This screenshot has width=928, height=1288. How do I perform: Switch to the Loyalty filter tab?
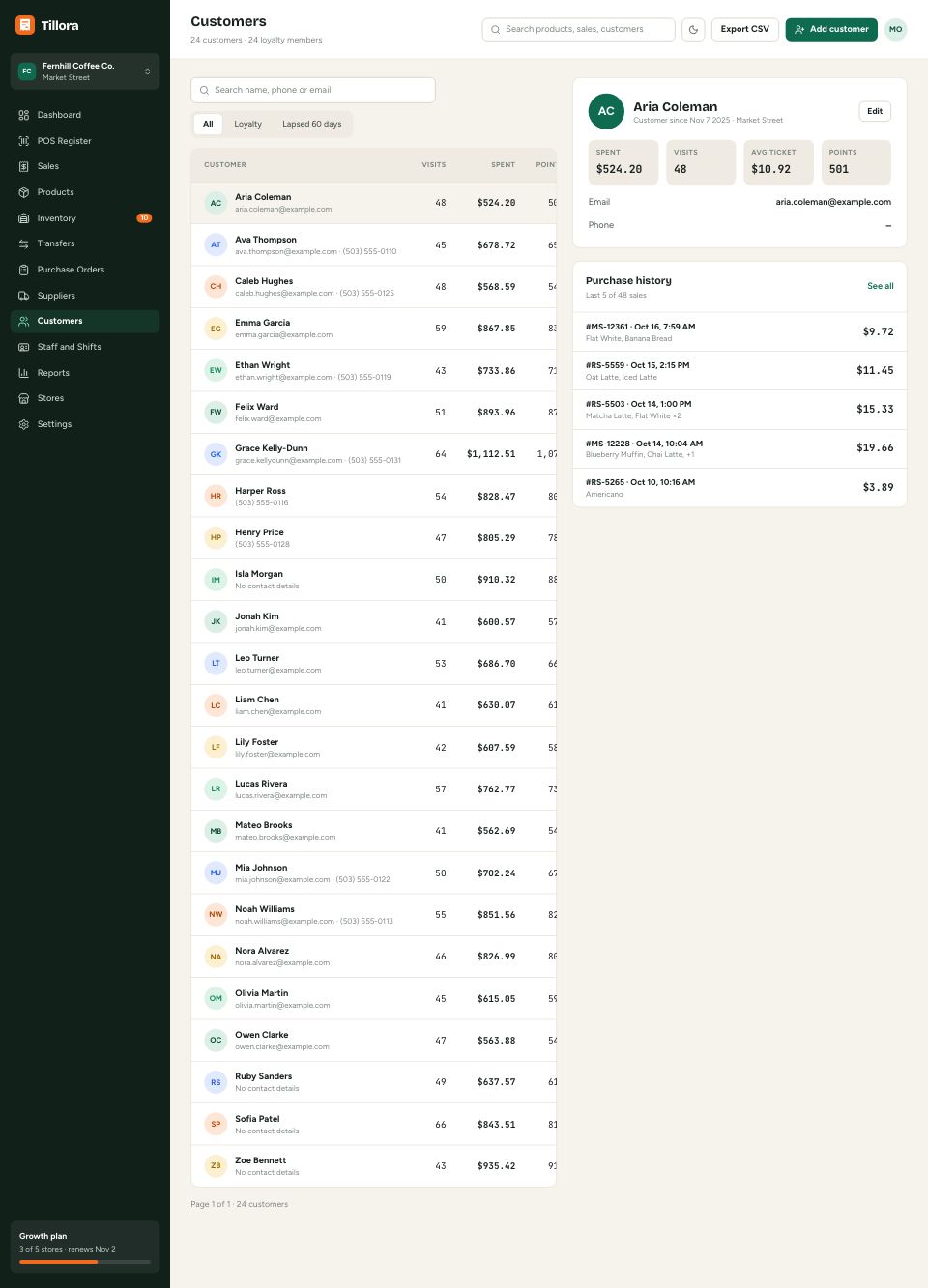tap(247, 124)
